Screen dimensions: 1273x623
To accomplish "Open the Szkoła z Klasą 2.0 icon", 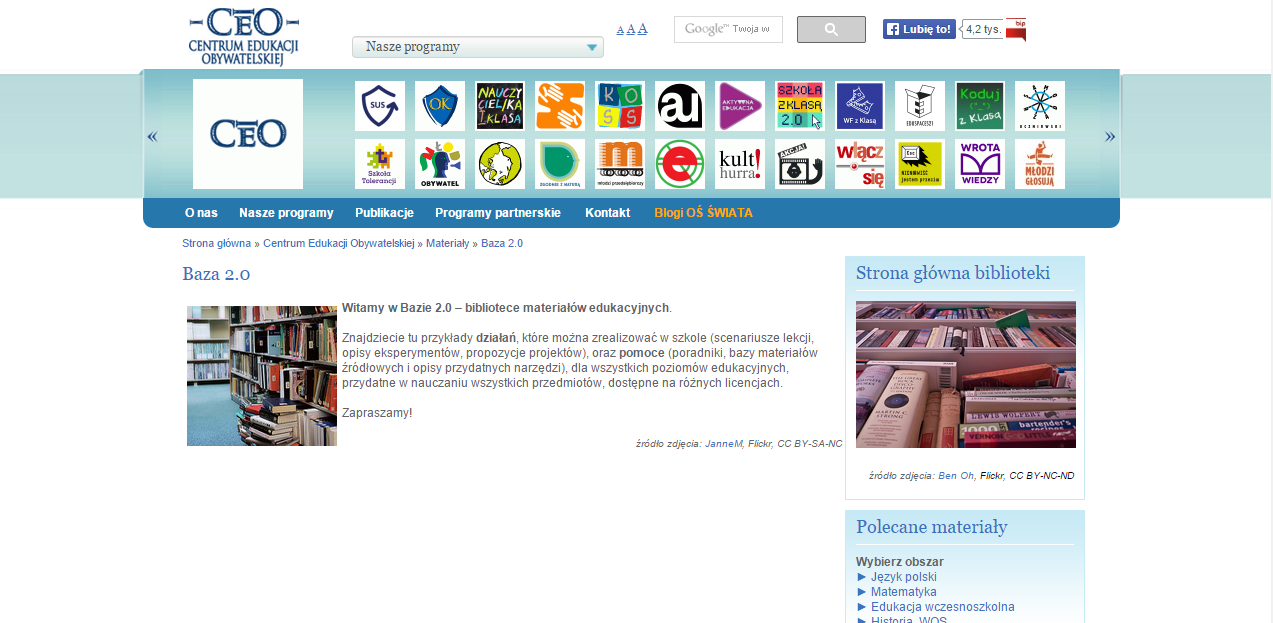I will click(800, 106).
